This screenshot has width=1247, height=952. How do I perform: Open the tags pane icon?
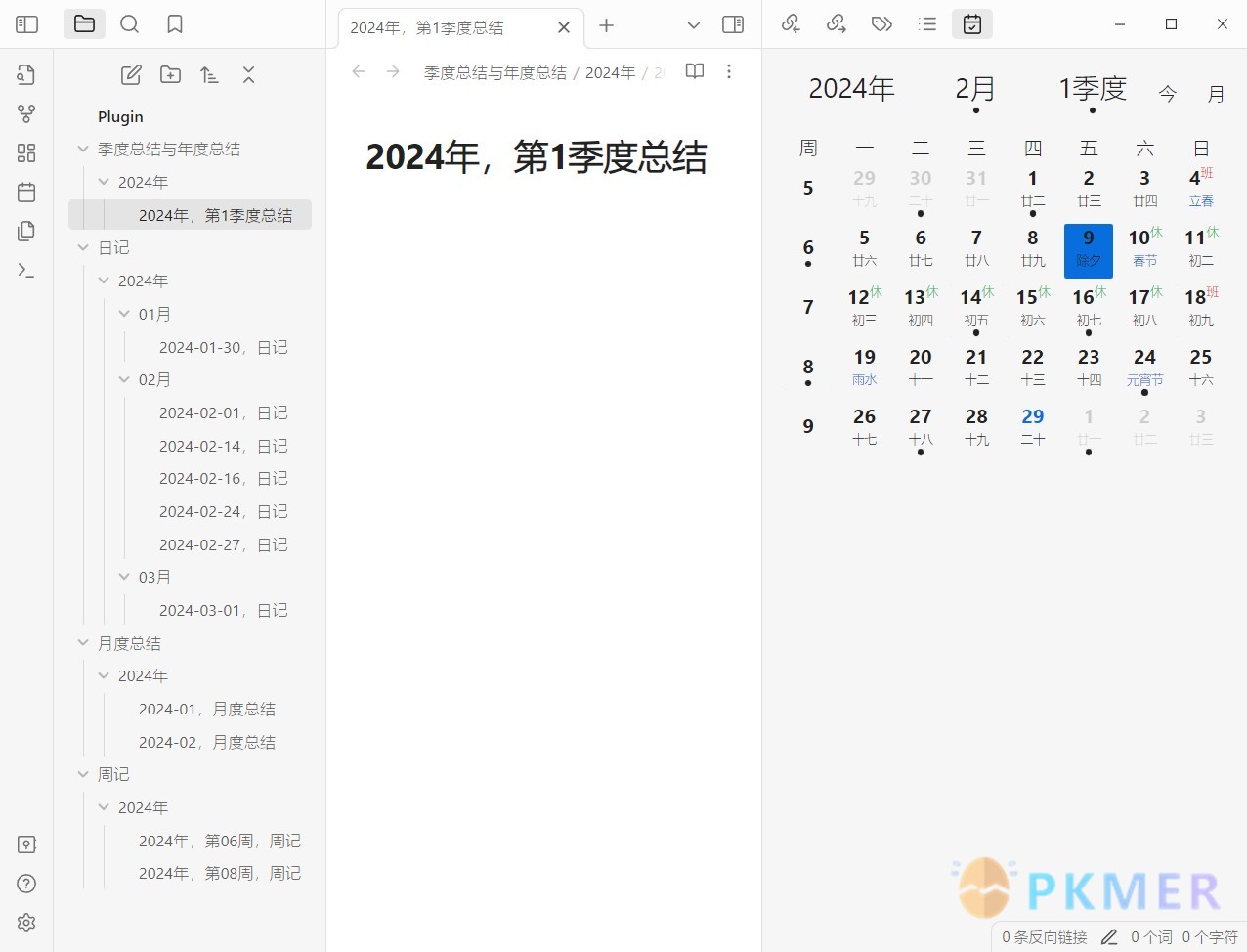coord(881,24)
